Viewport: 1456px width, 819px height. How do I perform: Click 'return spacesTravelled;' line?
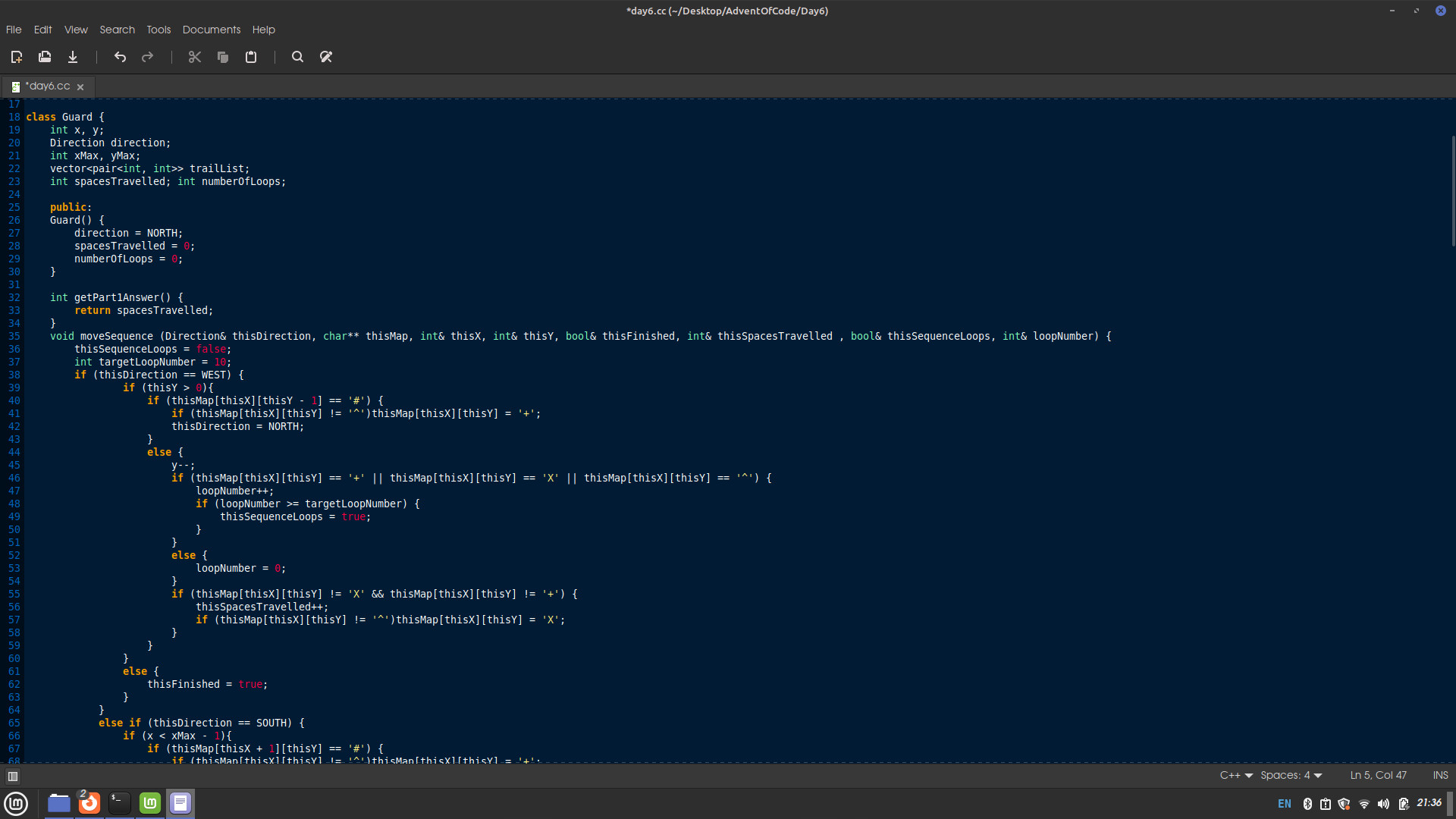144,310
